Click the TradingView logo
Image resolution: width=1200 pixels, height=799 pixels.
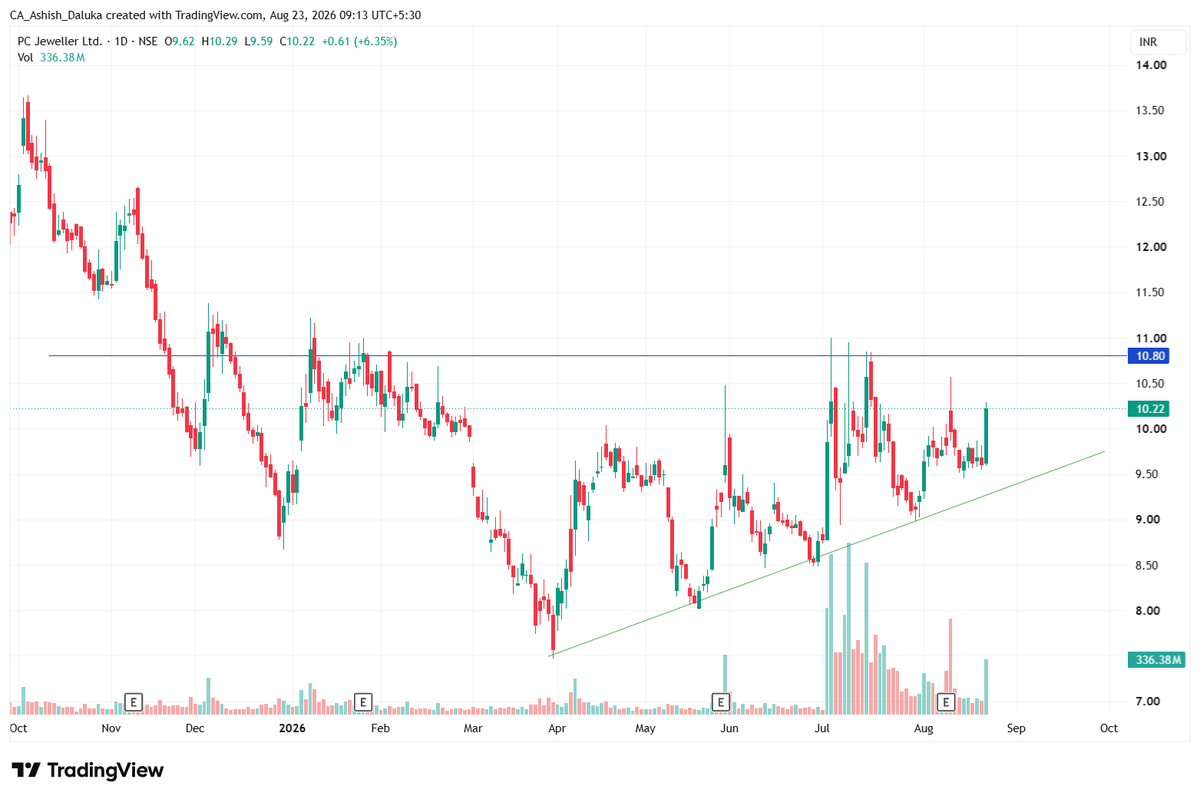tap(87, 770)
